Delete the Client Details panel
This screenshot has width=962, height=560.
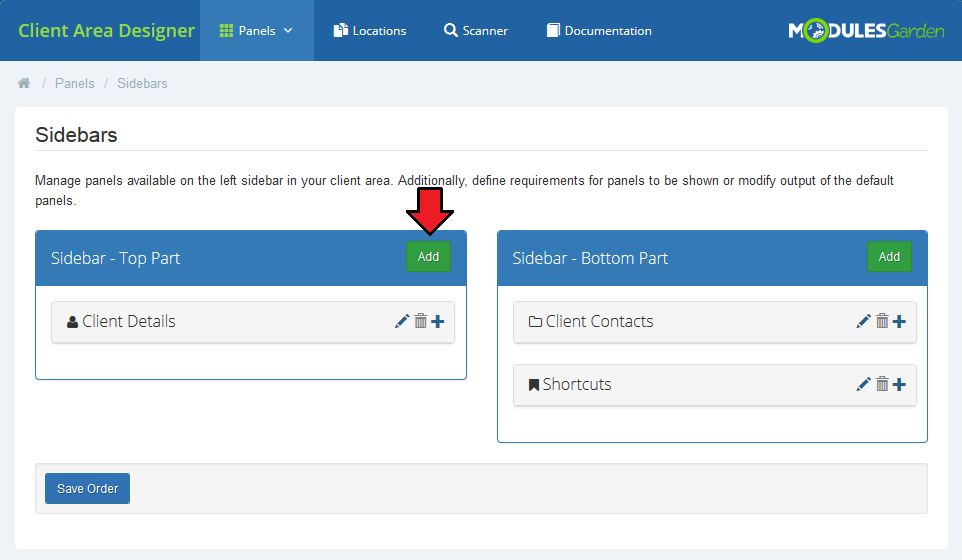420,321
